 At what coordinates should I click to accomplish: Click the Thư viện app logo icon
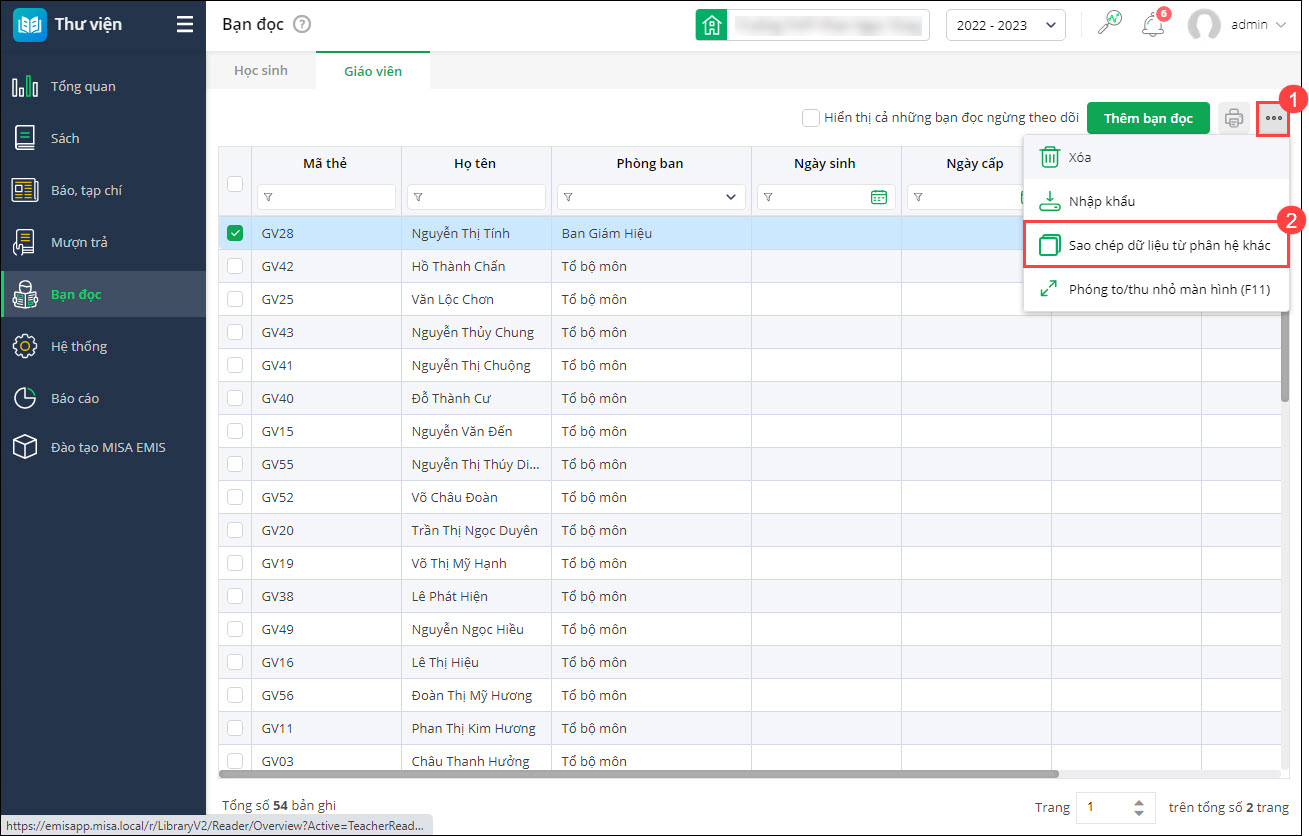[x=29, y=25]
